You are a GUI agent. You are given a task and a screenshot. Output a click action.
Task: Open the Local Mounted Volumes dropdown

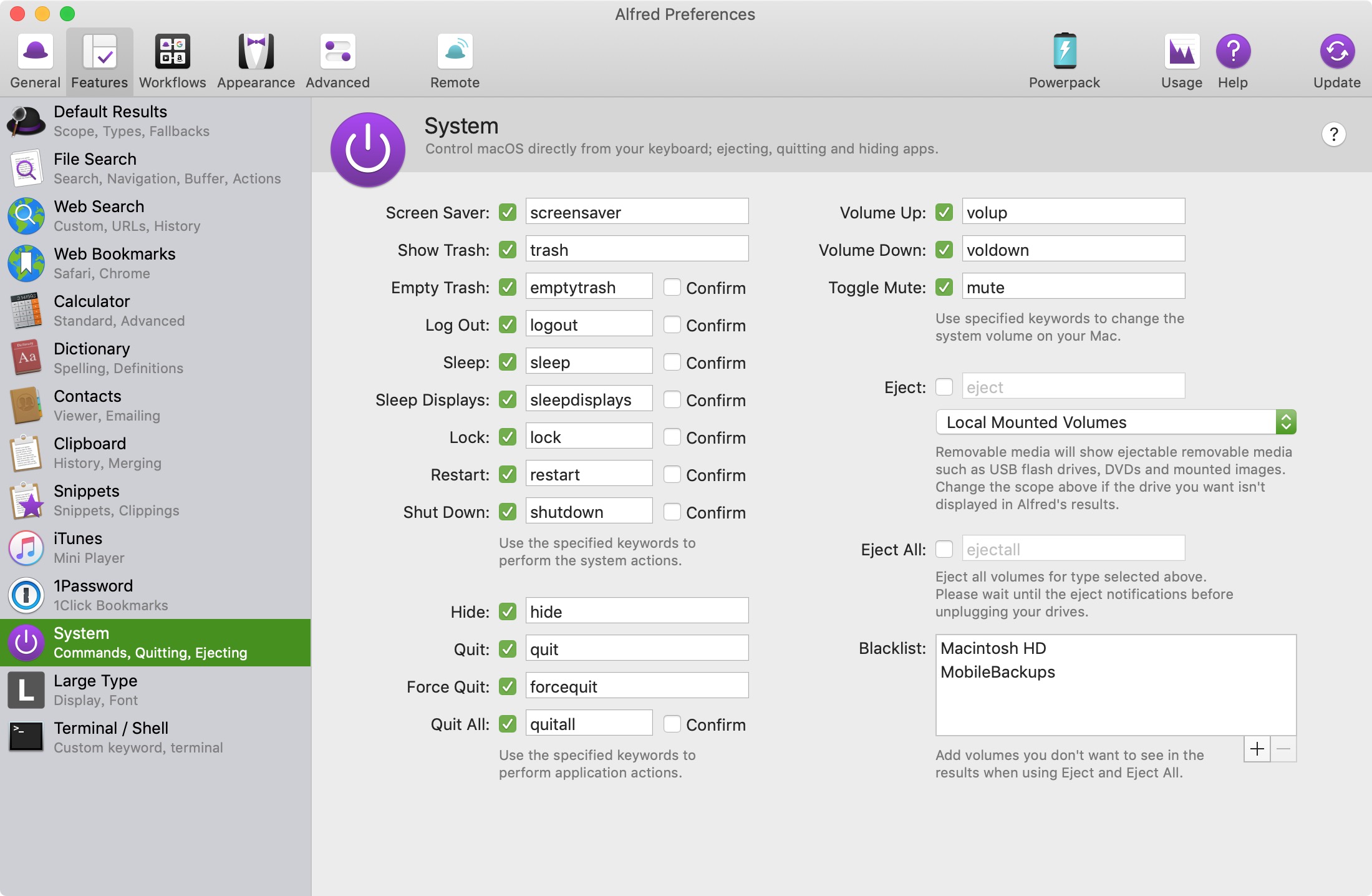[x=1116, y=422]
